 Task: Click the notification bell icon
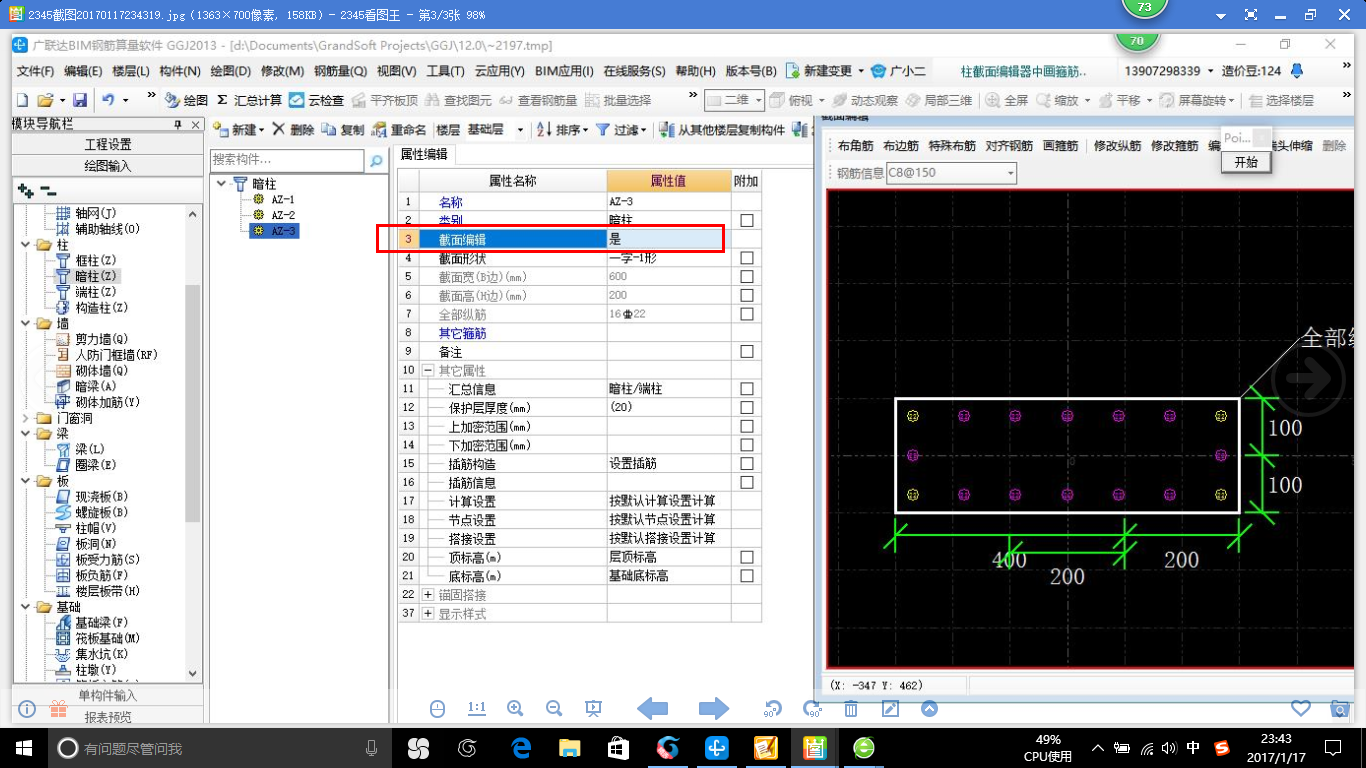tap(1297, 71)
